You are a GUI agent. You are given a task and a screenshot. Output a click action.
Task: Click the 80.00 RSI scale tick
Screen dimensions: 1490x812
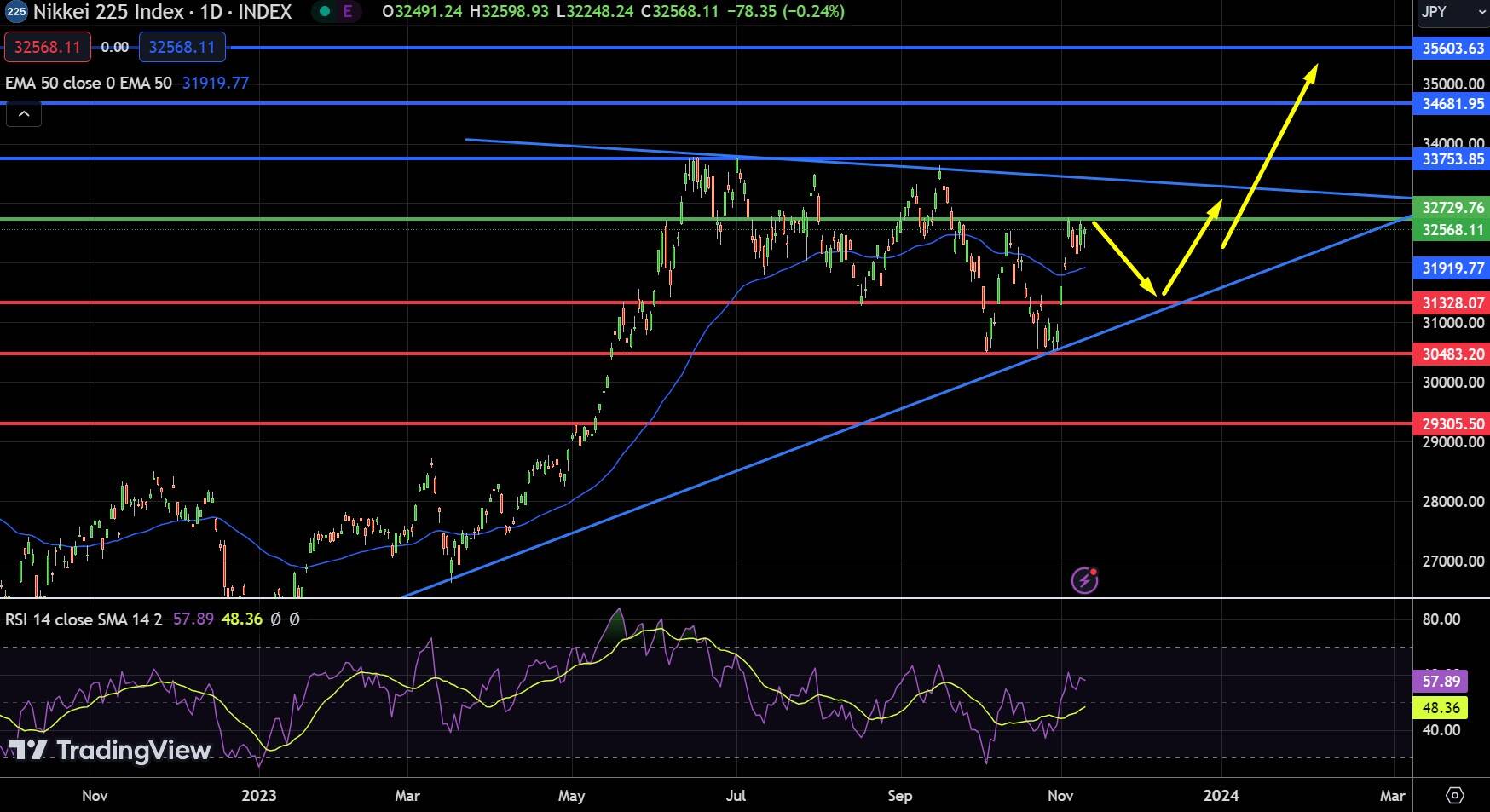coord(1441,619)
